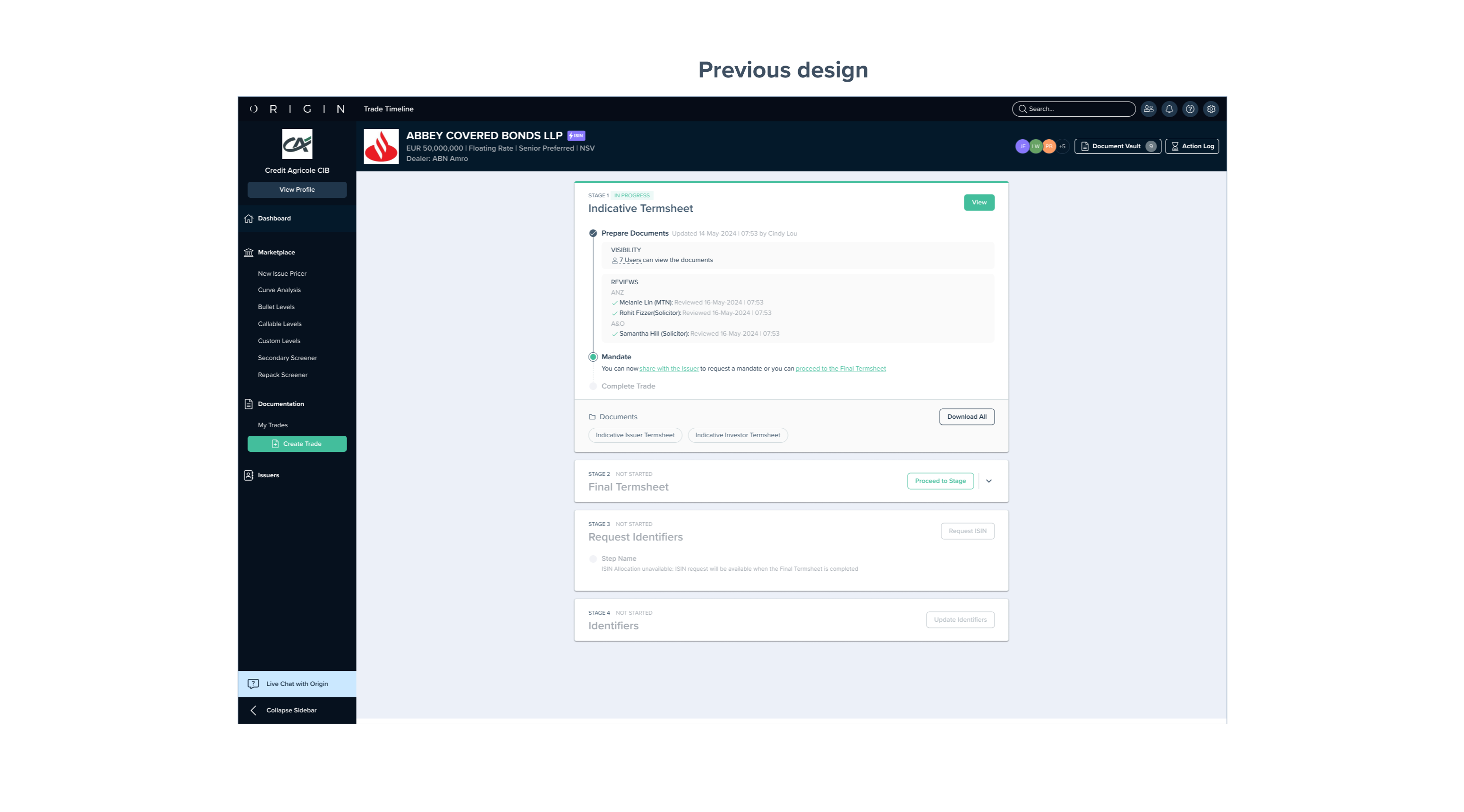Viewport: 1464px width, 812px height.
Task: Expand the Final Termsheet stage chevron
Action: click(989, 481)
